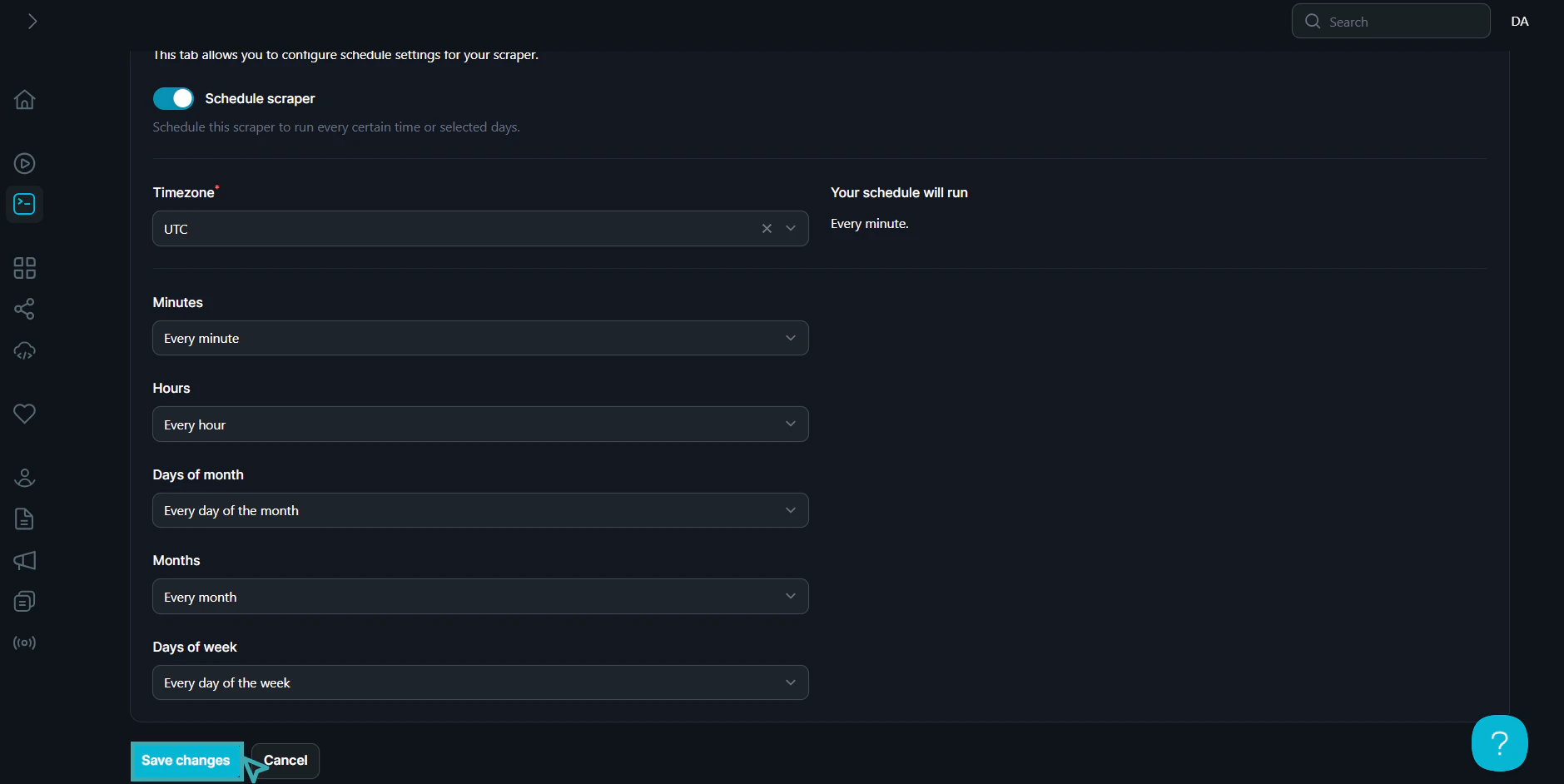Open the document sidebar icon

(24, 519)
